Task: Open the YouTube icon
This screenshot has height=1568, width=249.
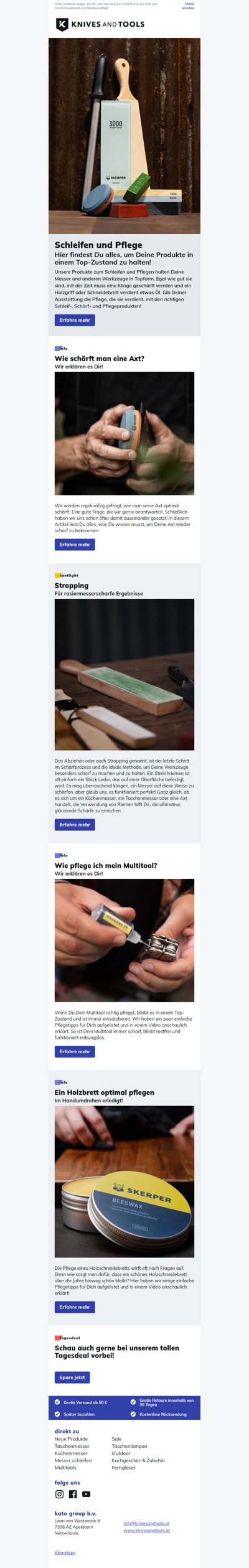Action: tap(87, 1494)
